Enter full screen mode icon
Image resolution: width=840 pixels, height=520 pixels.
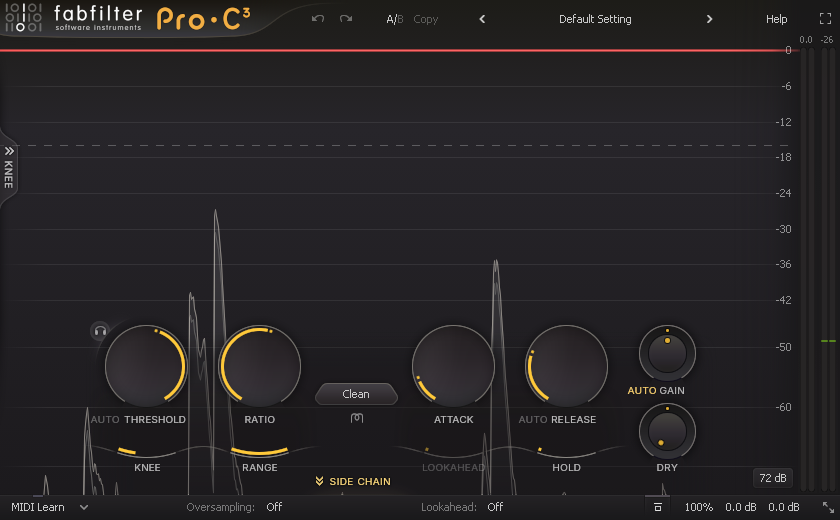tap(825, 19)
